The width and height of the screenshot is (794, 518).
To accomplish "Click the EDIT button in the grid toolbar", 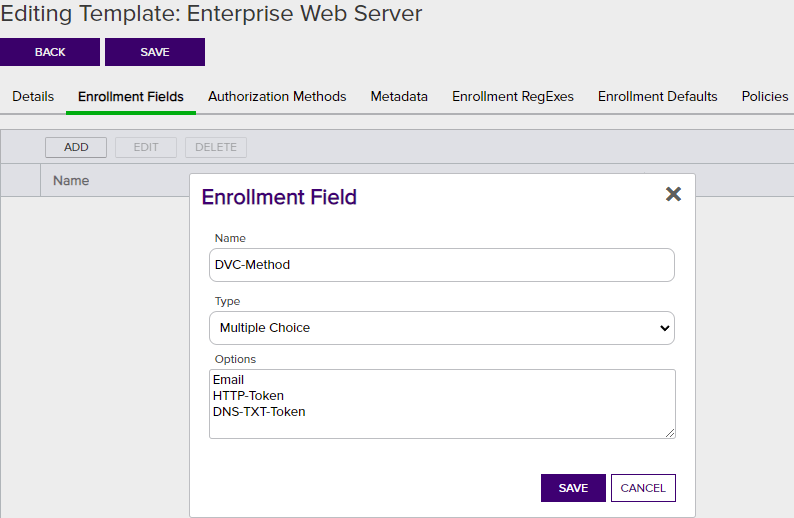I will point(146,147).
